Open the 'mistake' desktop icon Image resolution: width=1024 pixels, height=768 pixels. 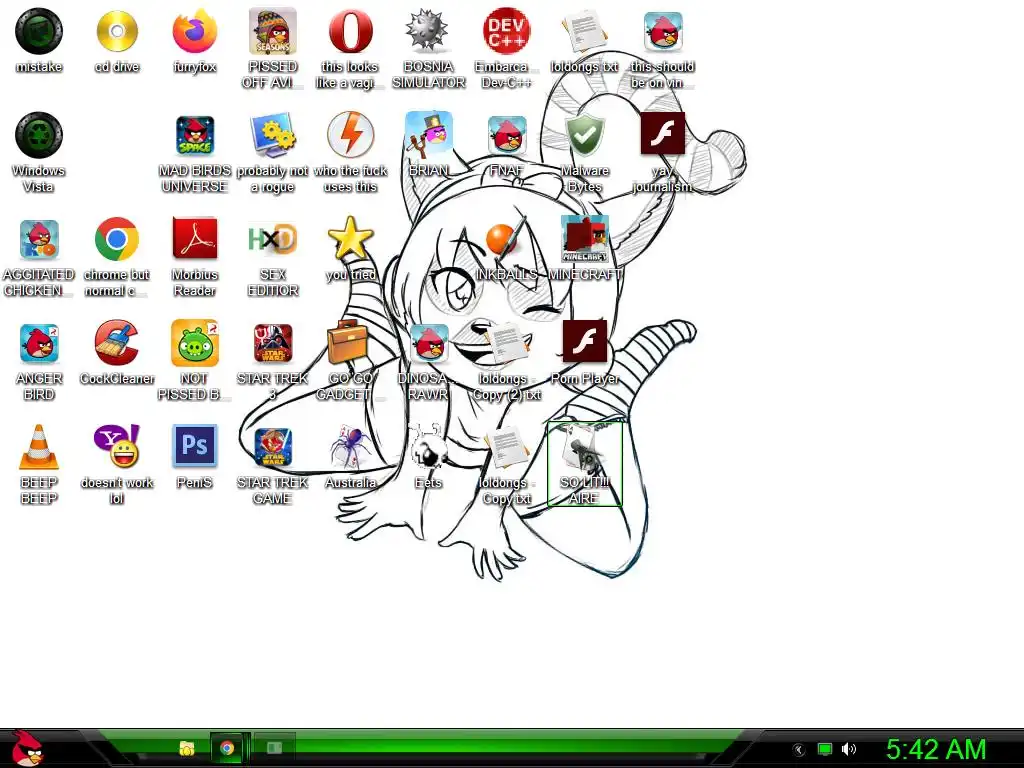pyautogui.click(x=39, y=31)
